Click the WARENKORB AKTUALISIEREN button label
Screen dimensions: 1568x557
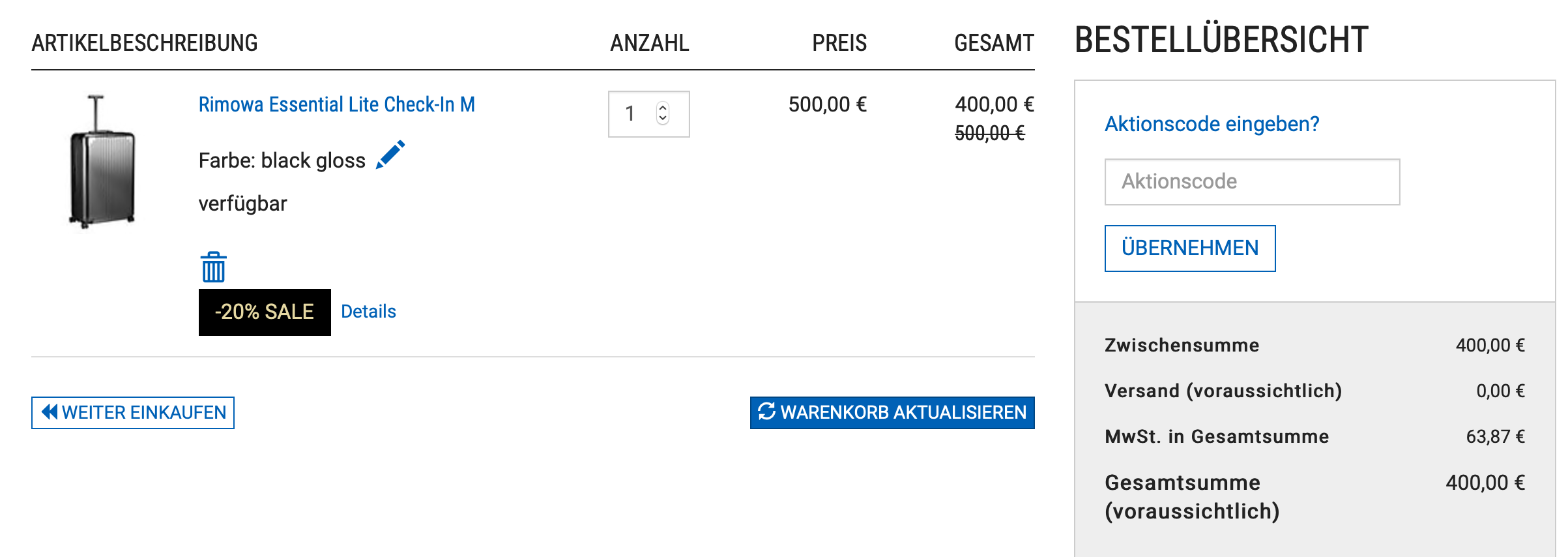click(x=903, y=413)
